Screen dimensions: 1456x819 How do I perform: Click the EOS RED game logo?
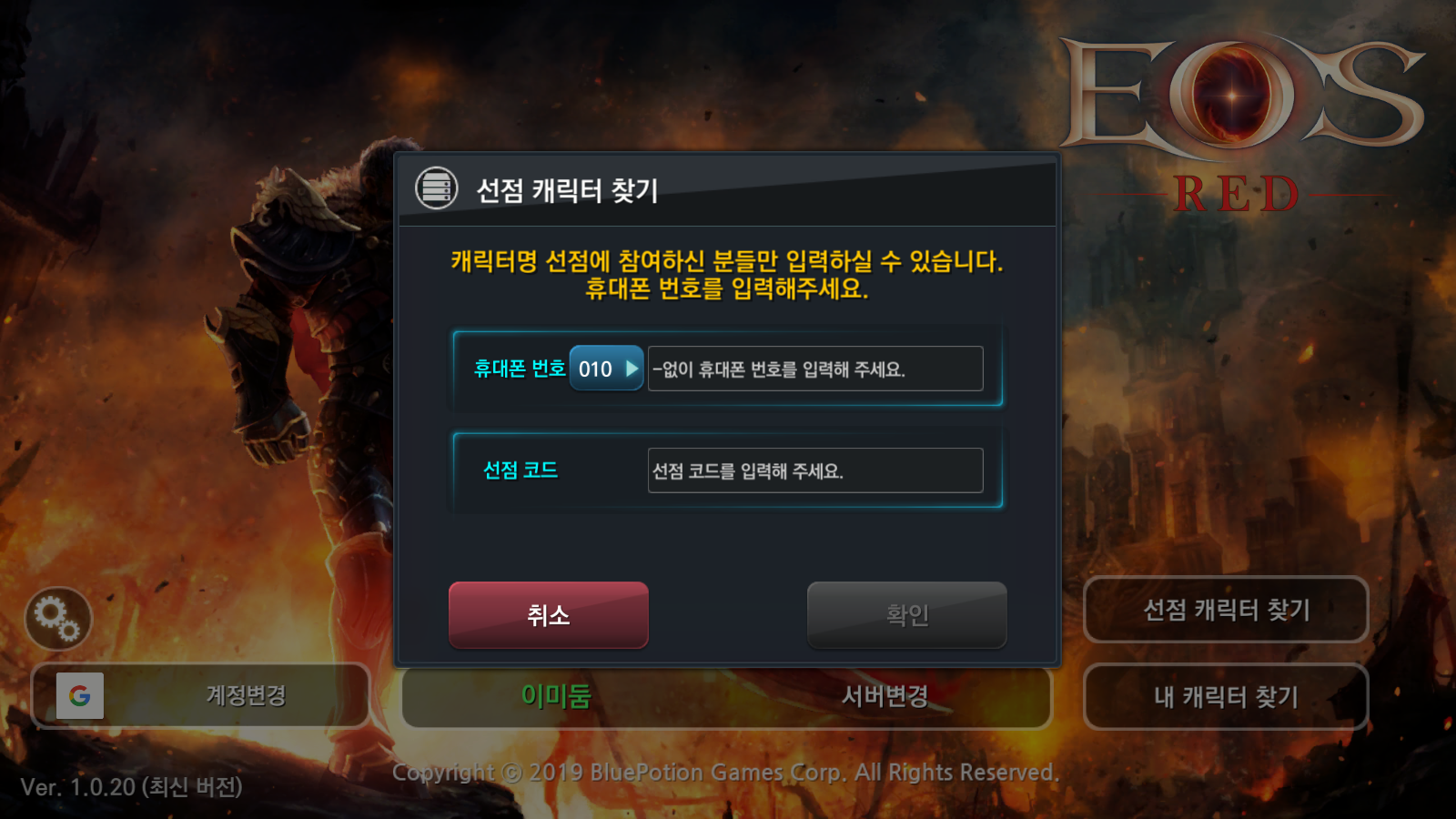(x=1240, y=123)
